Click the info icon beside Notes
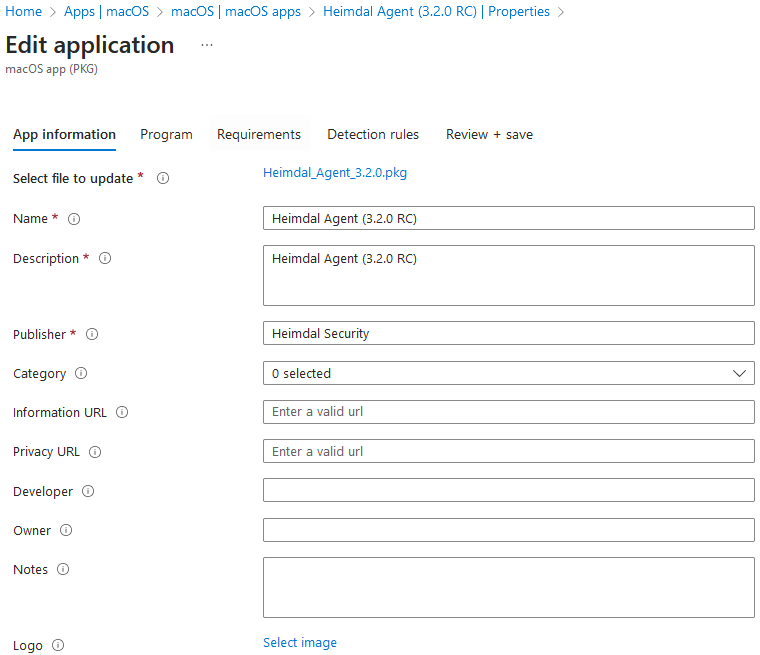760x655 pixels. point(63,569)
